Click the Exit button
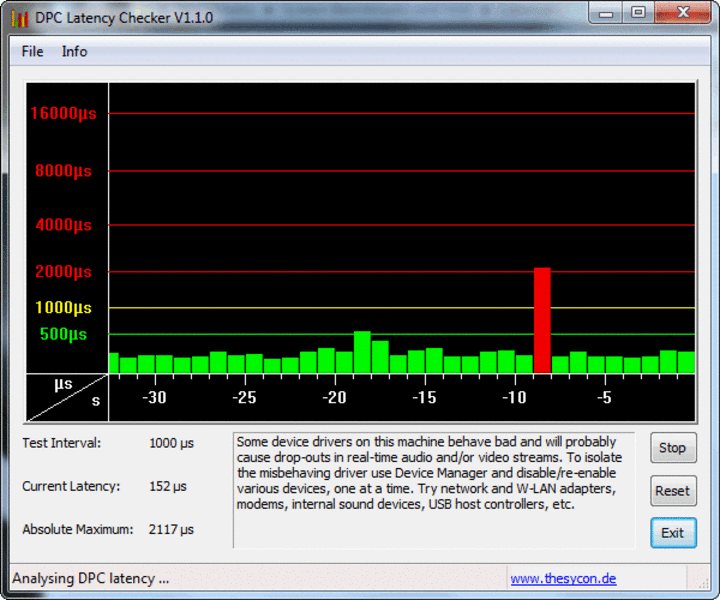720x600 pixels. [672, 533]
